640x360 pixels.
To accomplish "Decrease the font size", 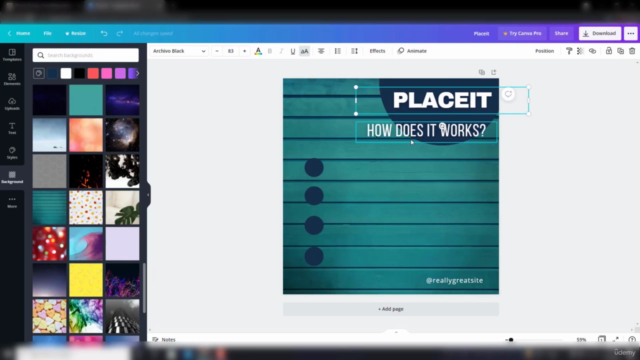I will [217, 51].
